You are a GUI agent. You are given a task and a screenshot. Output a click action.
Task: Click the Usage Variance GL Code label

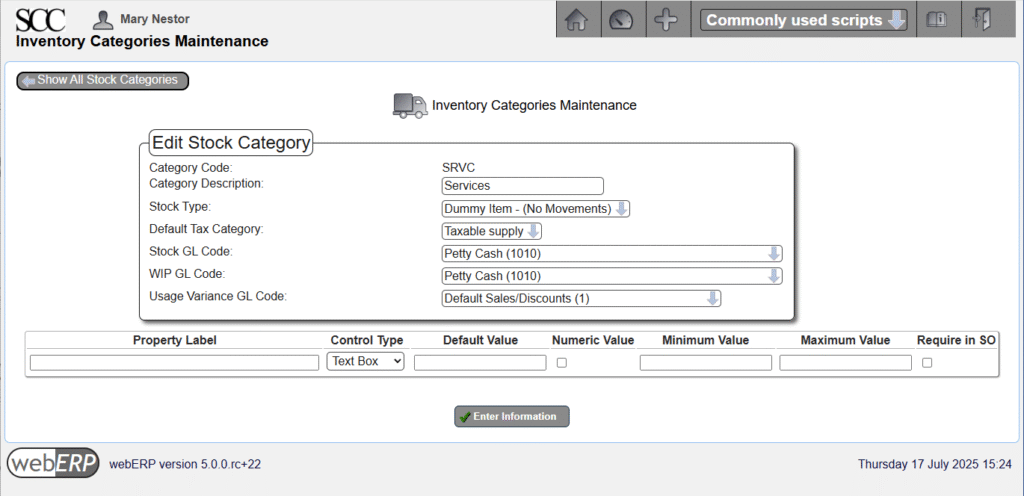[219, 296]
